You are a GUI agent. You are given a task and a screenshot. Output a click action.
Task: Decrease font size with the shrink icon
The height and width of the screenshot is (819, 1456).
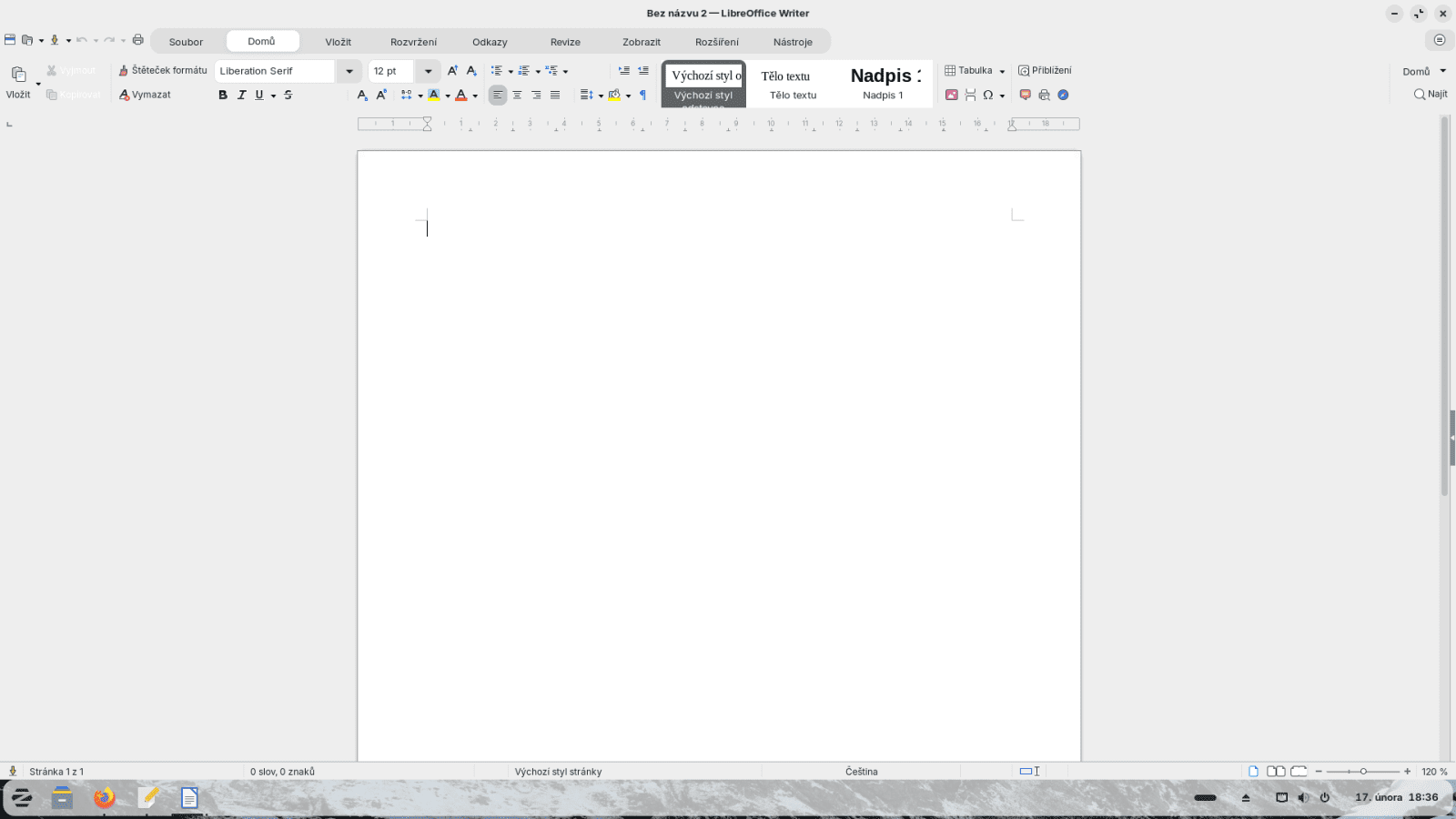tap(471, 71)
